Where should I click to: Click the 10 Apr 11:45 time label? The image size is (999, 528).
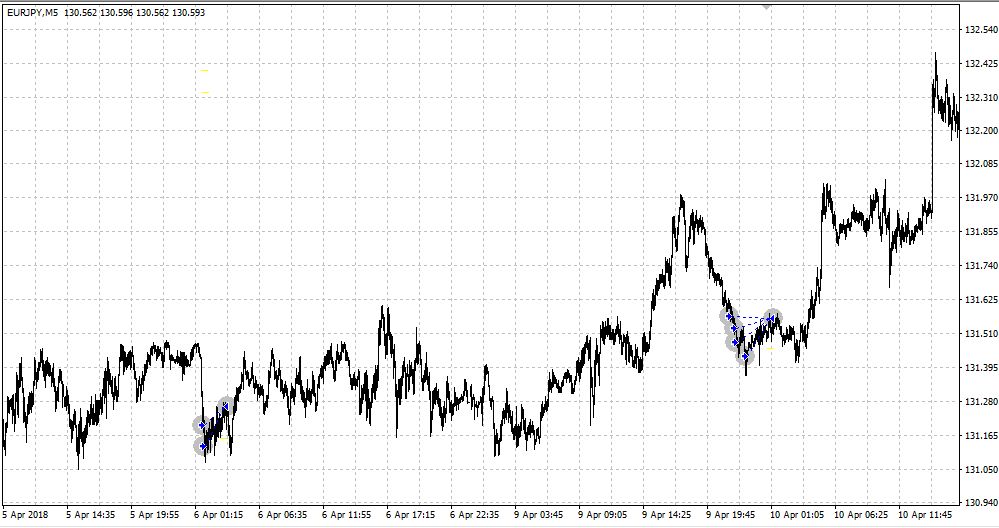[924, 515]
